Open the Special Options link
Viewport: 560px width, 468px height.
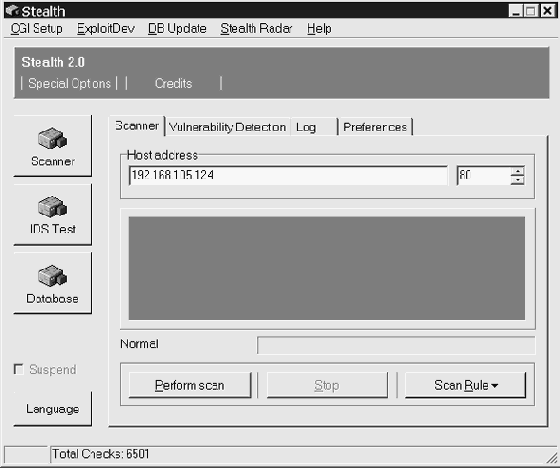click(x=69, y=83)
